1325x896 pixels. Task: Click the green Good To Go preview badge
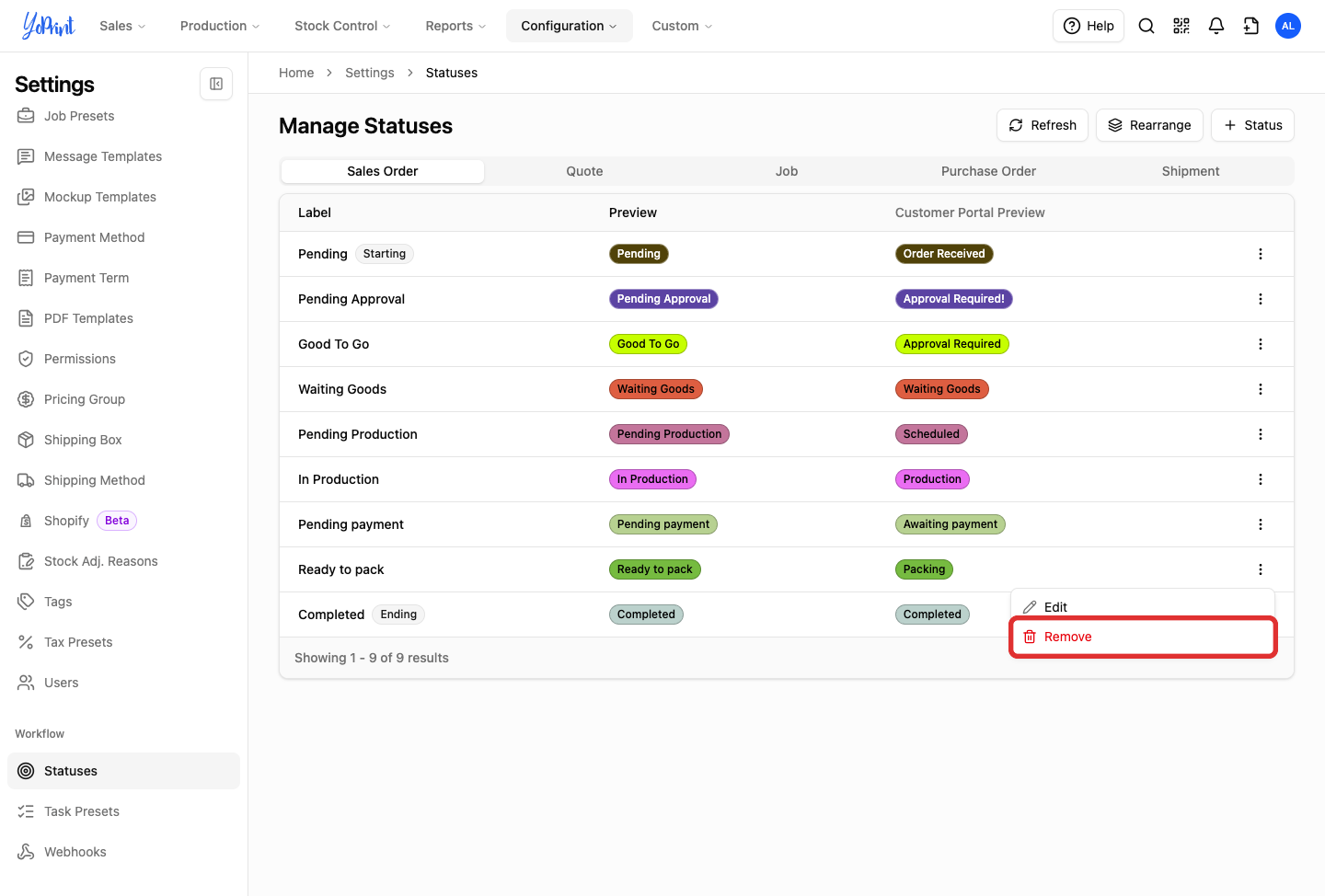click(x=648, y=344)
